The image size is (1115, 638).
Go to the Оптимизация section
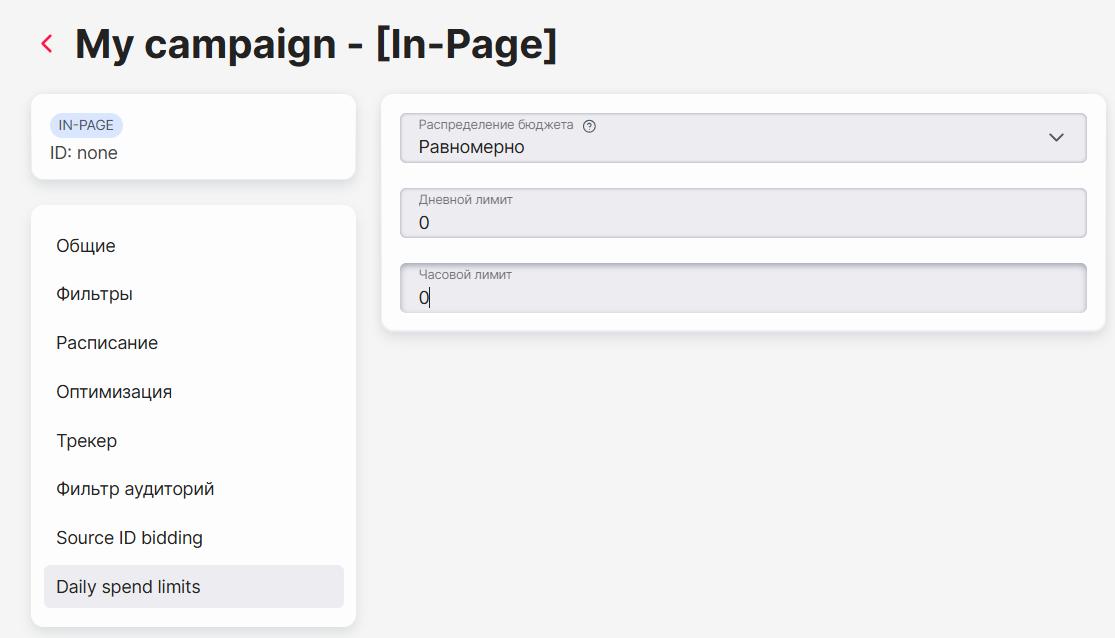click(114, 392)
